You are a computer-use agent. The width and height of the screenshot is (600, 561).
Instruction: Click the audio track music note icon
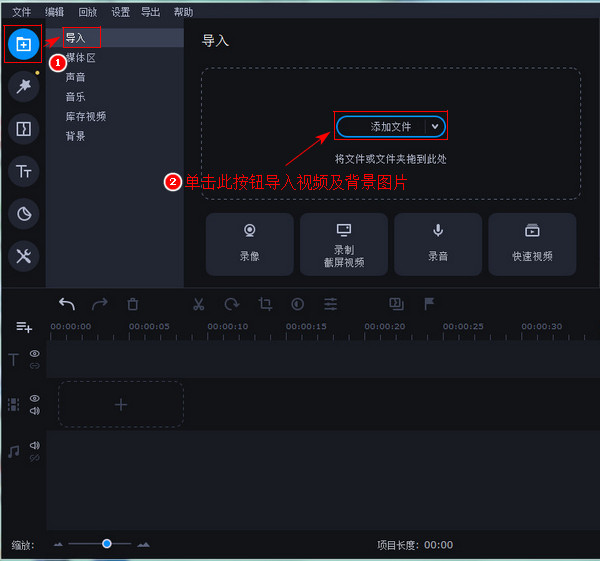point(14,452)
